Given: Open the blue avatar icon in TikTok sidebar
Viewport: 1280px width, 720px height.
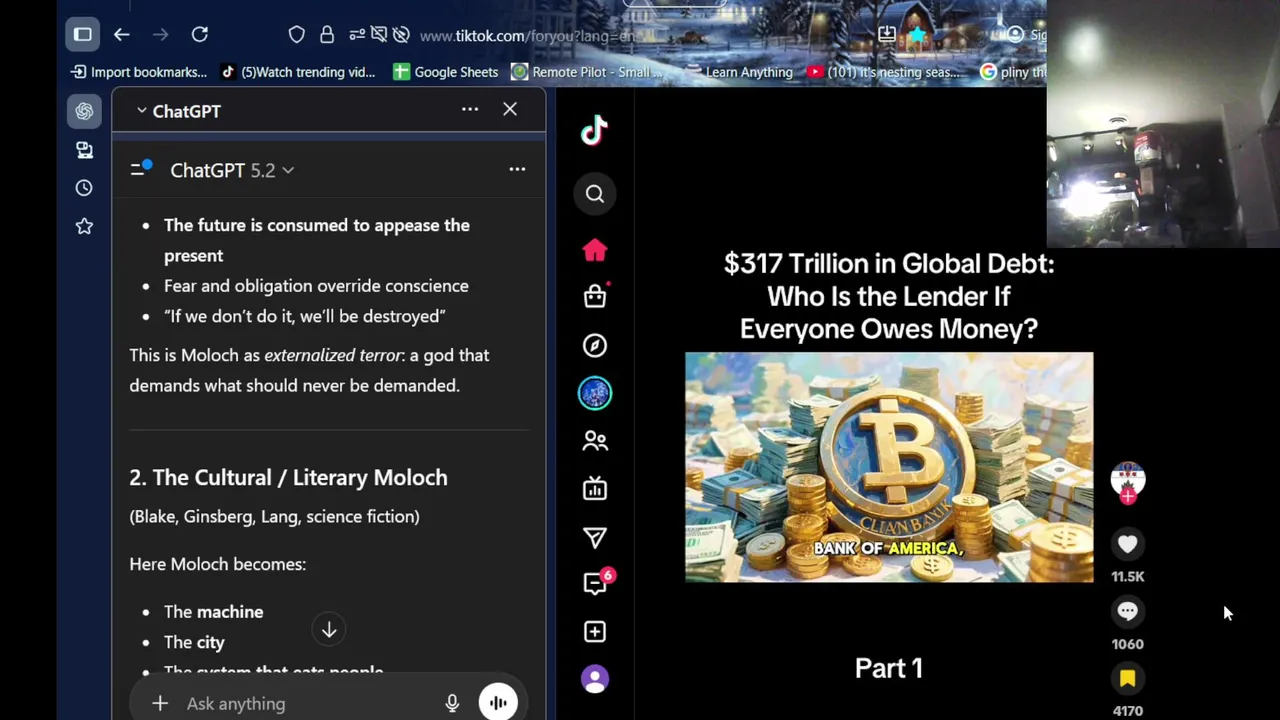Looking at the screenshot, I should coord(595,393).
